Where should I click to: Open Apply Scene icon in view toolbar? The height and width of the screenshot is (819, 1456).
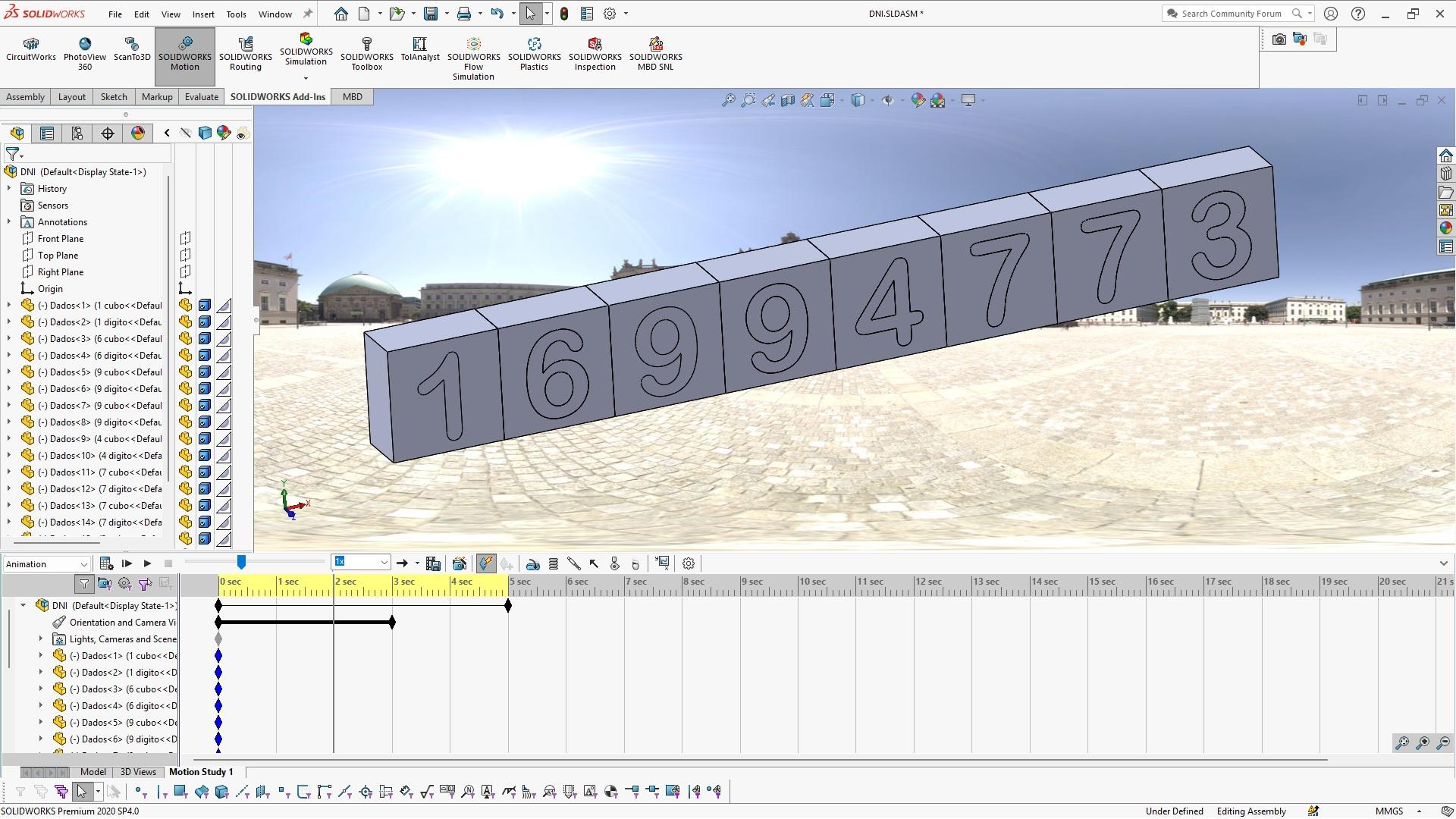coord(938,100)
